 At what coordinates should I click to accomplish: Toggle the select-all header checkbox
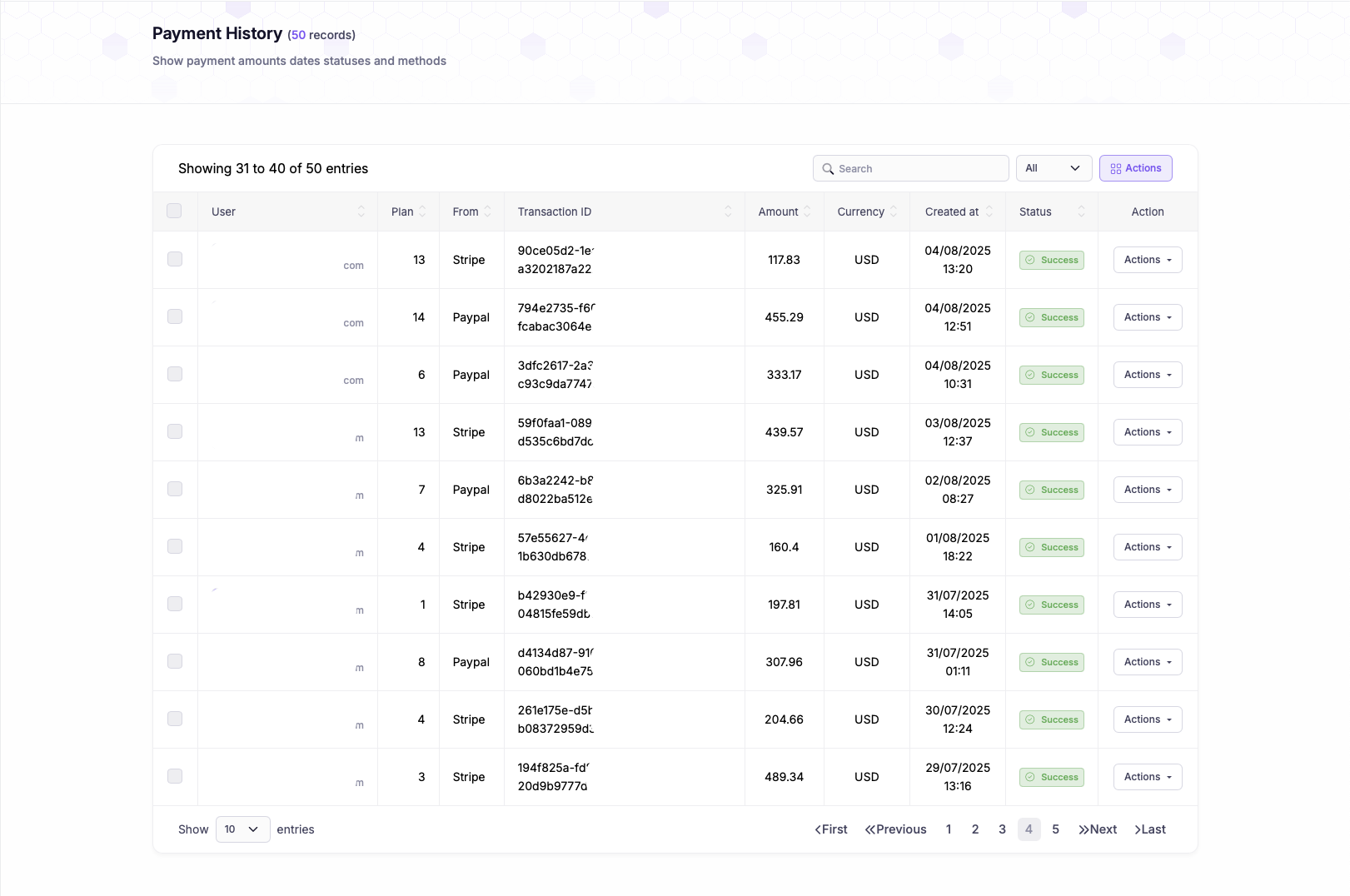(174, 211)
